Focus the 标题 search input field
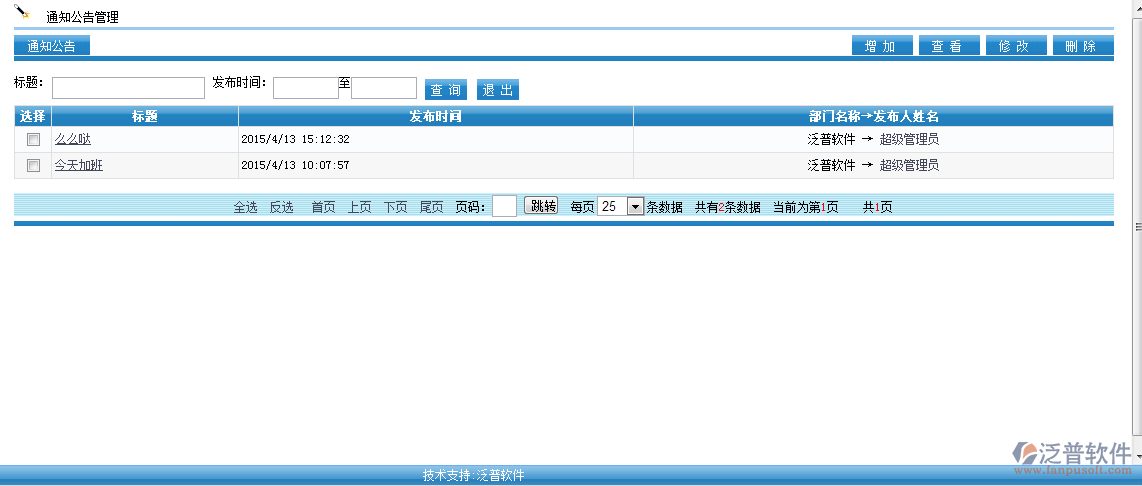1142x486 pixels. tap(128, 88)
